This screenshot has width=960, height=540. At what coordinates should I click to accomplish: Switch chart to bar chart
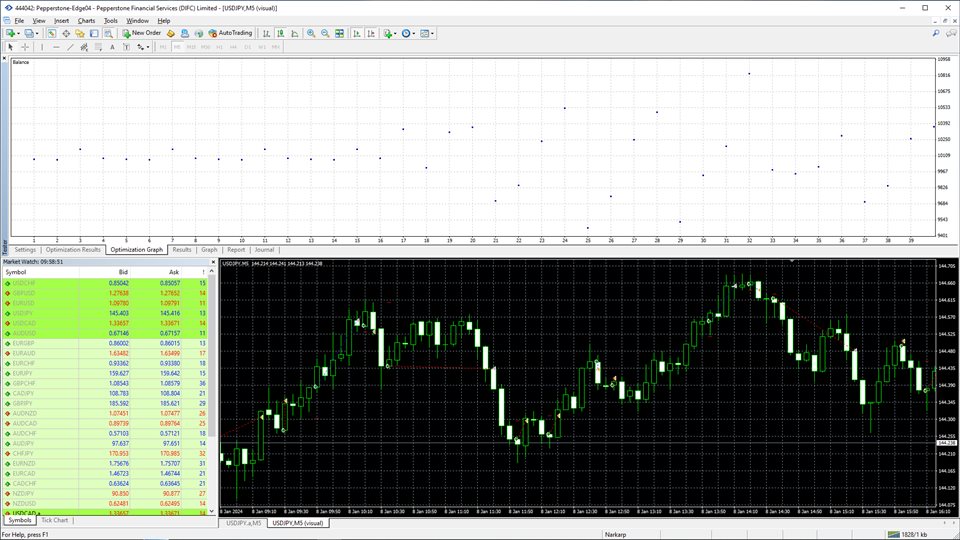(x=266, y=33)
